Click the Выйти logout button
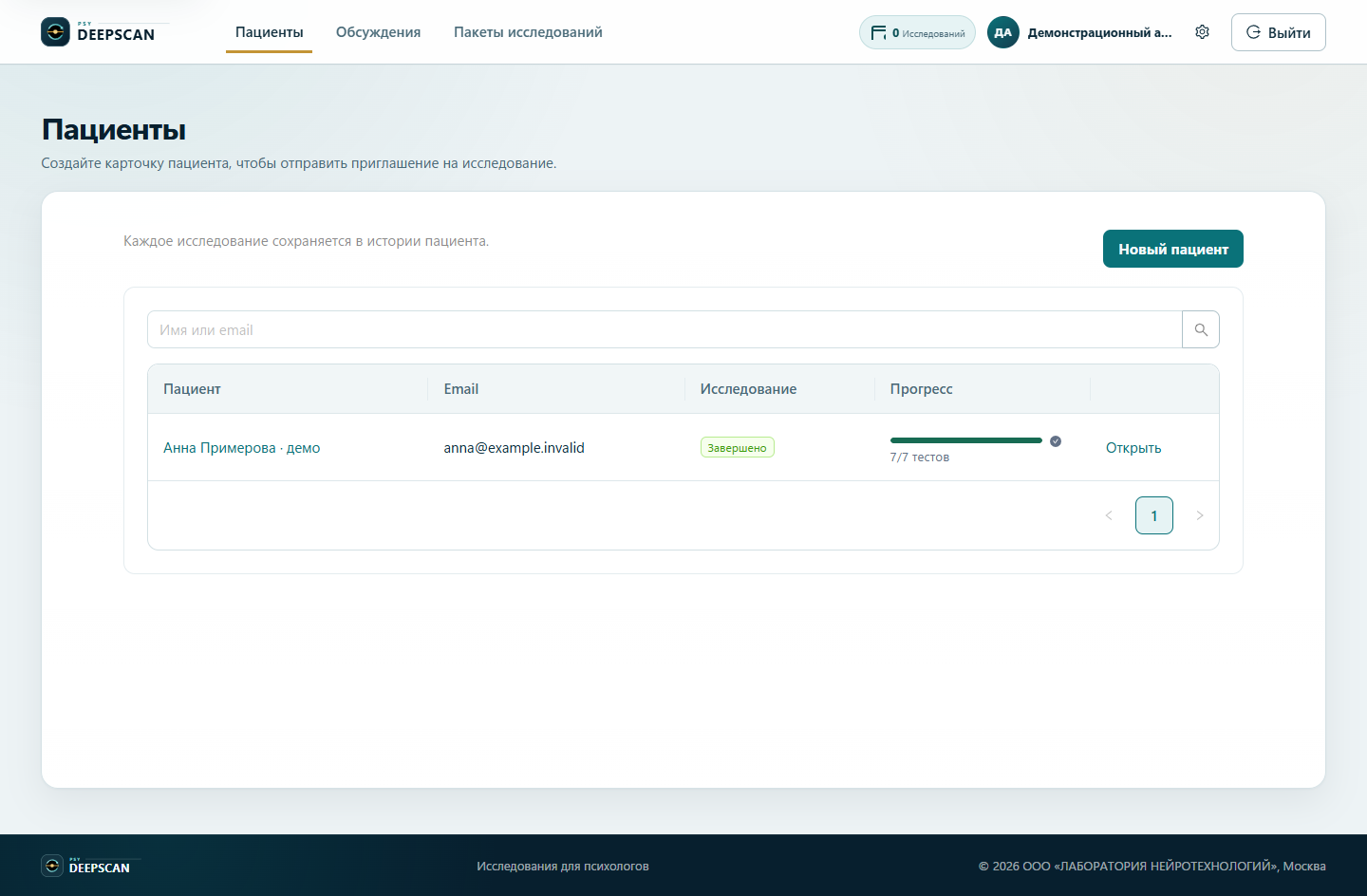Viewport: 1367px width, 896px height. (1278, 32)
